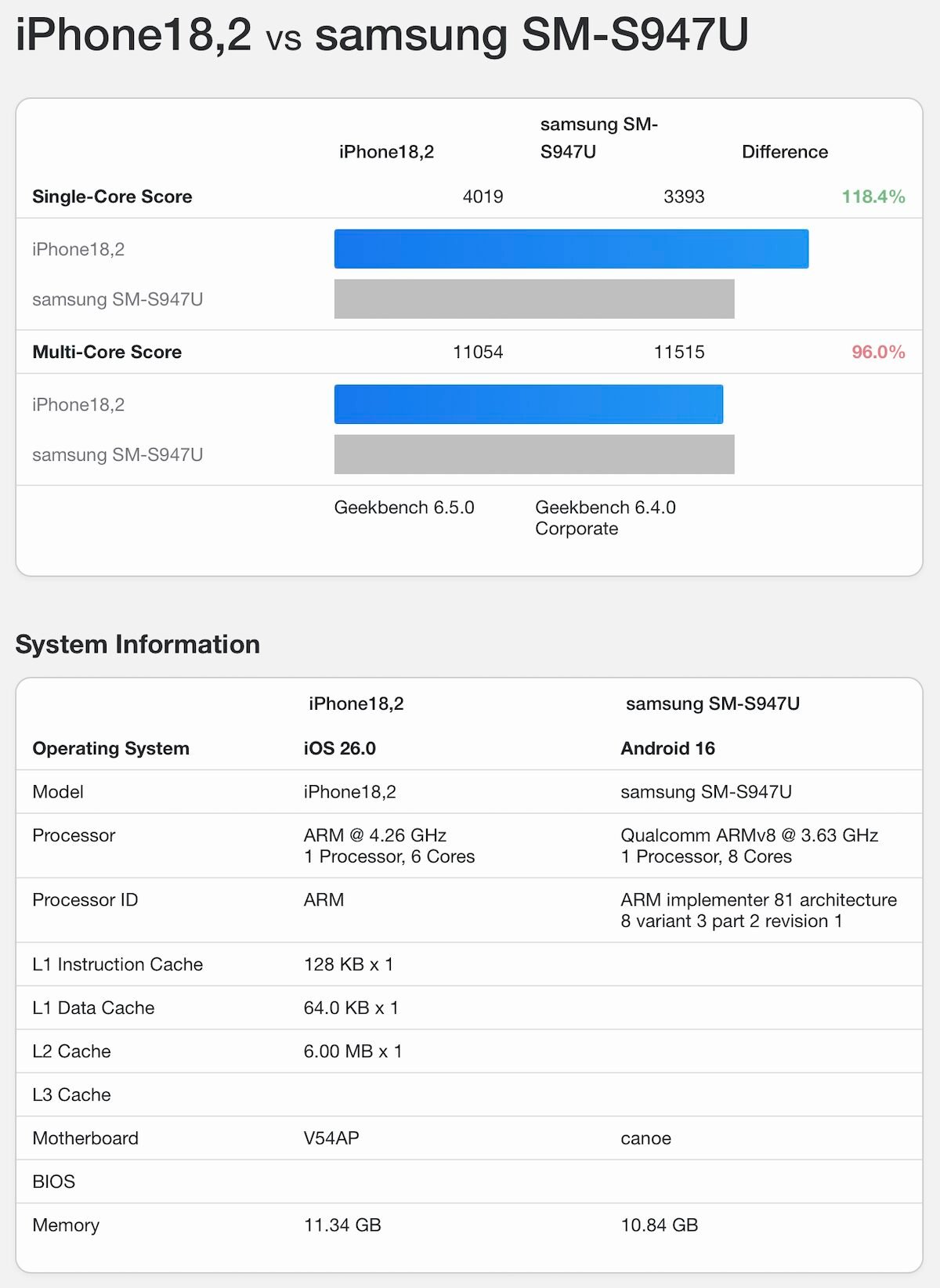Viewport: 940px width, 1288px height.
Task: Click the gray samsung multi-core bar
Action: (x=534, y=454)
